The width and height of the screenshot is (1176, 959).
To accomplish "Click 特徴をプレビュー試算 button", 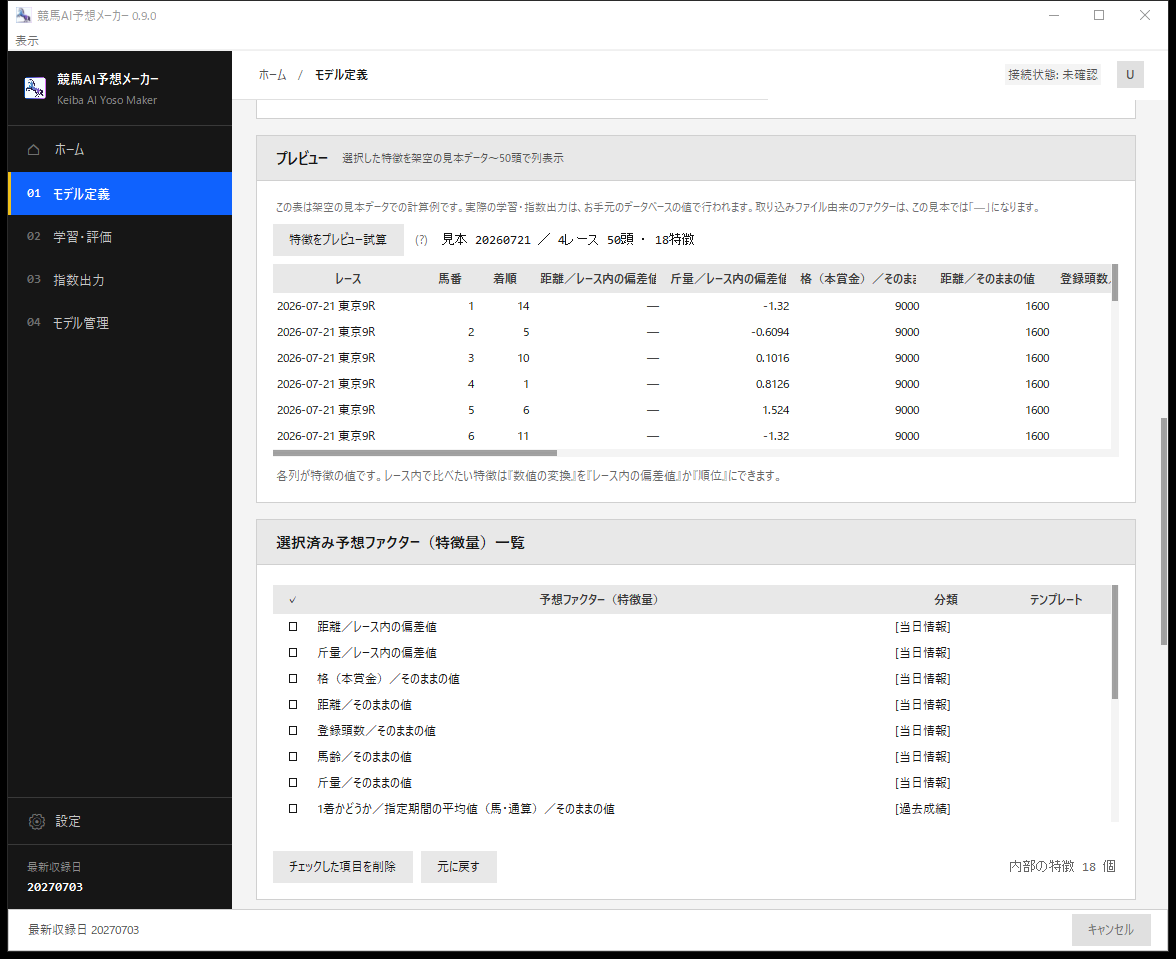I will [x=338, y=240].
